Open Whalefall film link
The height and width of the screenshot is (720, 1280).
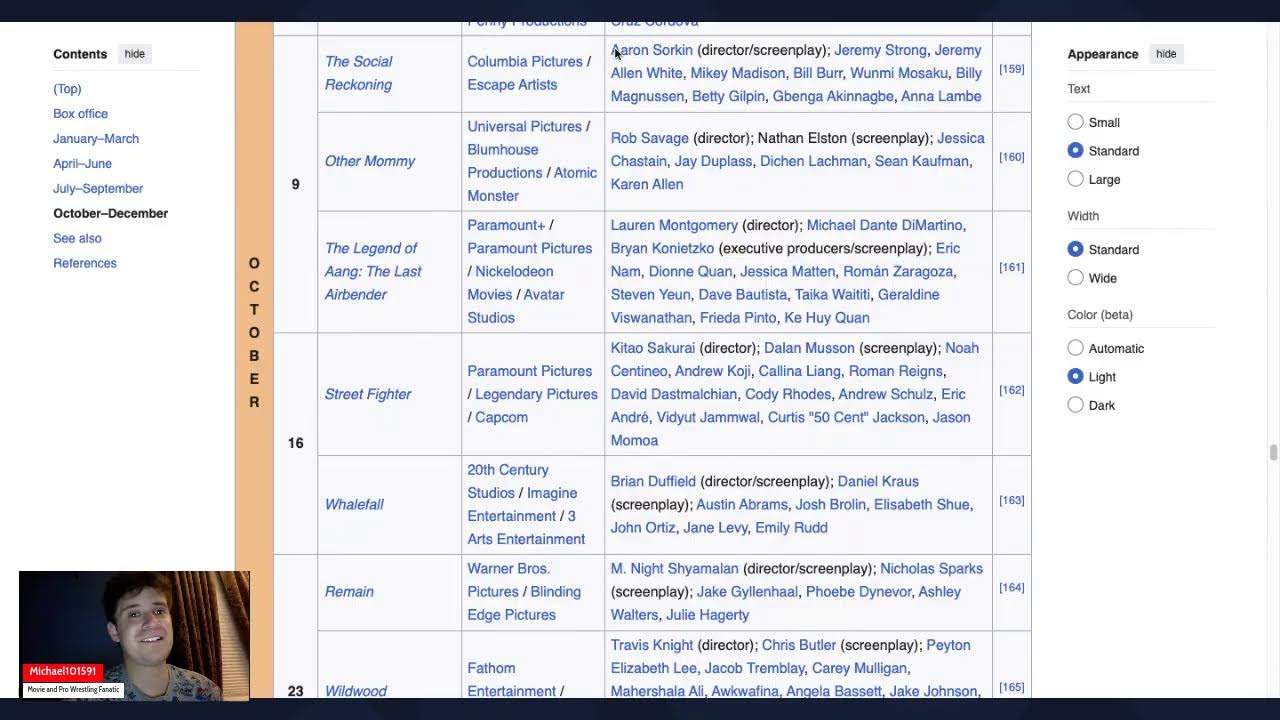coord(354,504)
